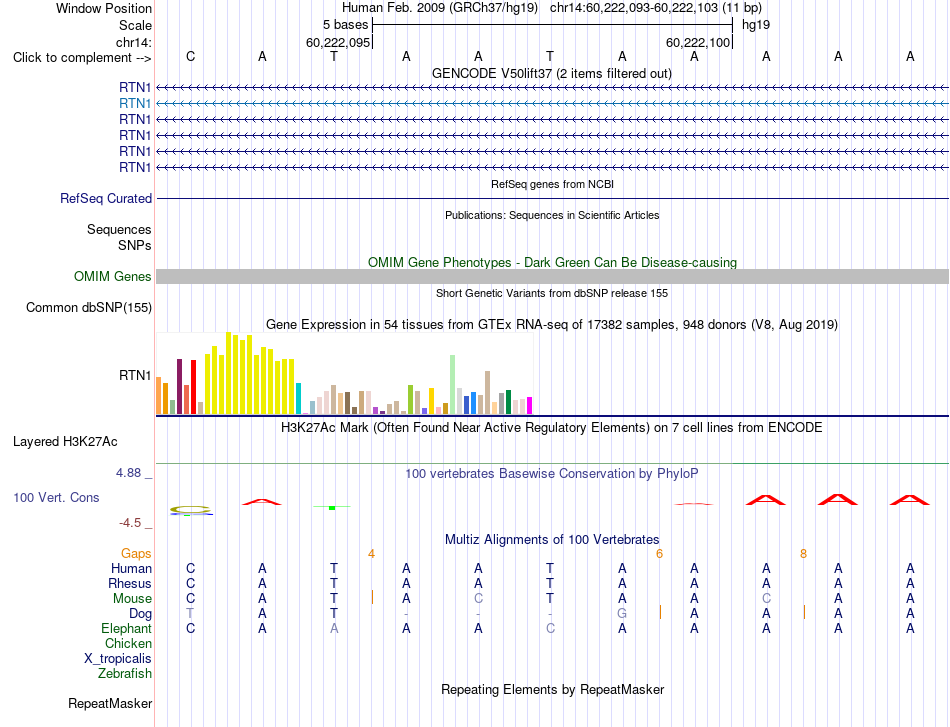The height and width of the screenshot is (727, 950).
Task: Click the Human species label
Action: [131, 569]
